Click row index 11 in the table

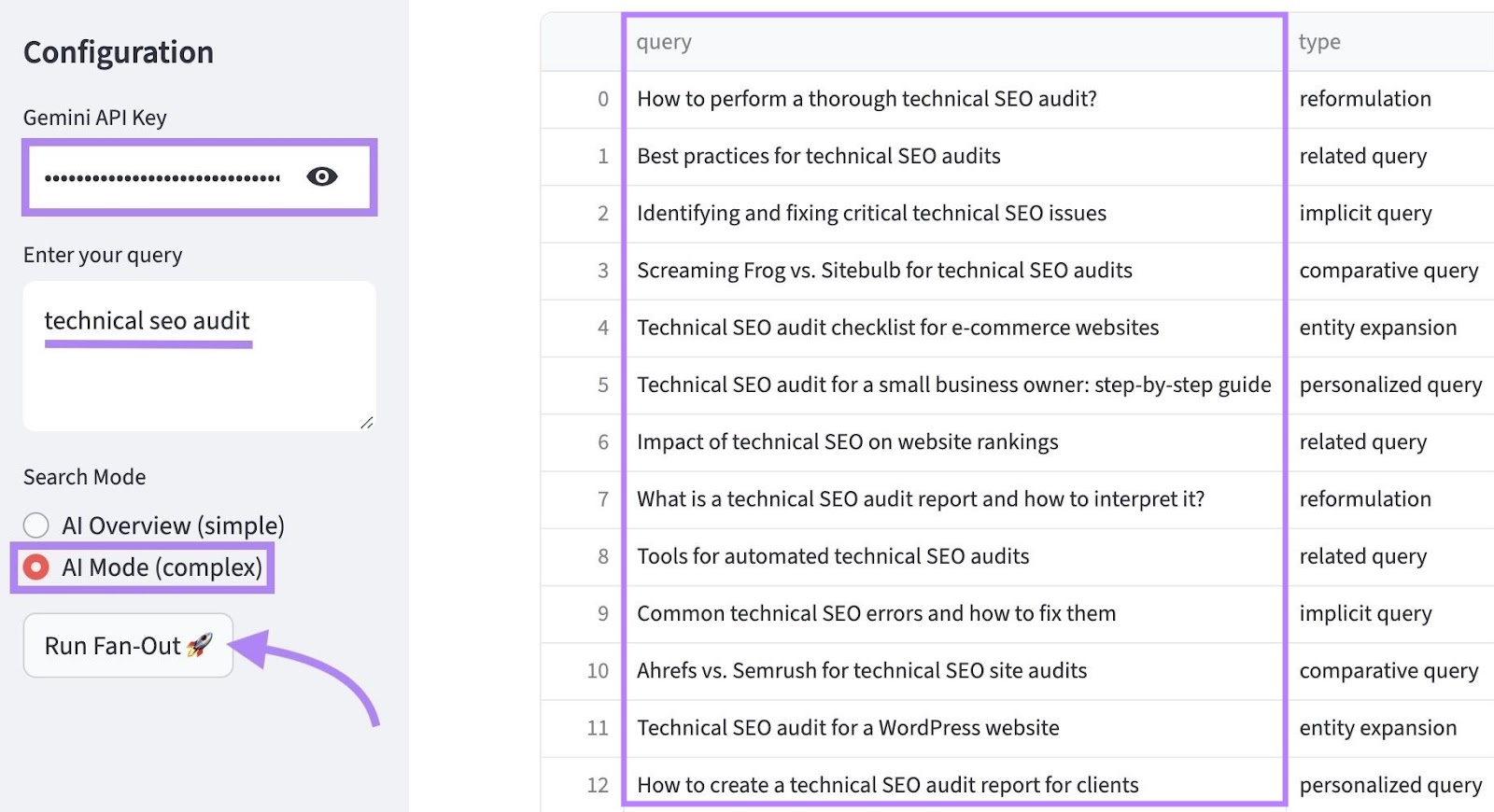click(x=598, y=728)
